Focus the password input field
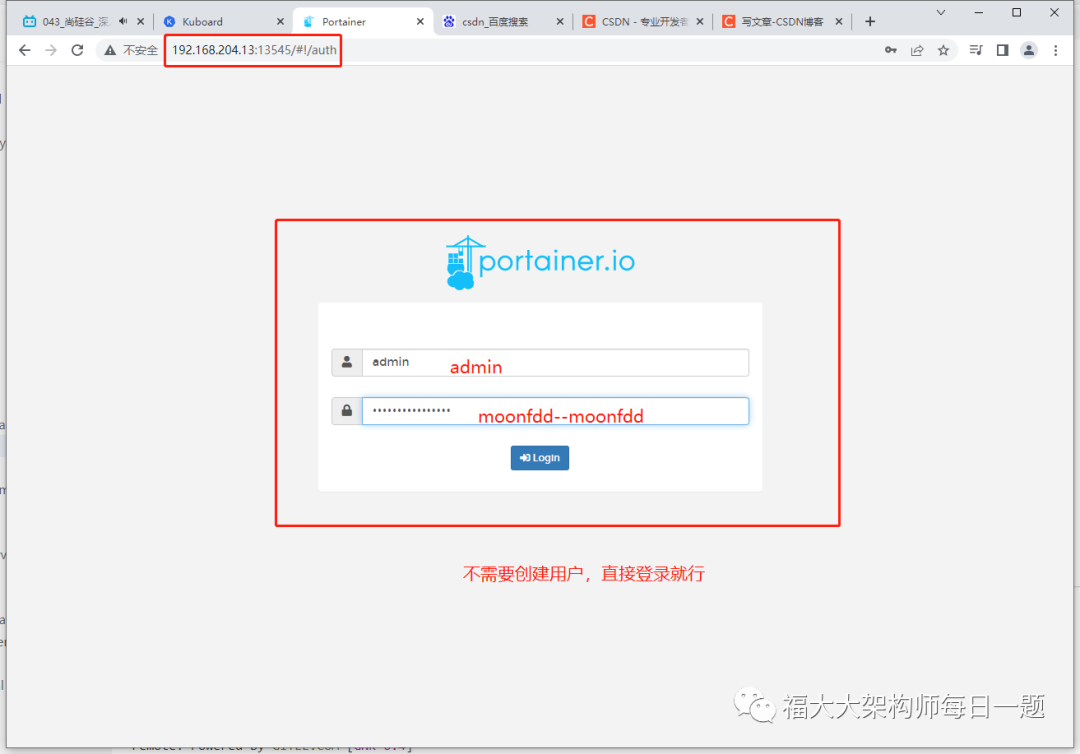 555,411
